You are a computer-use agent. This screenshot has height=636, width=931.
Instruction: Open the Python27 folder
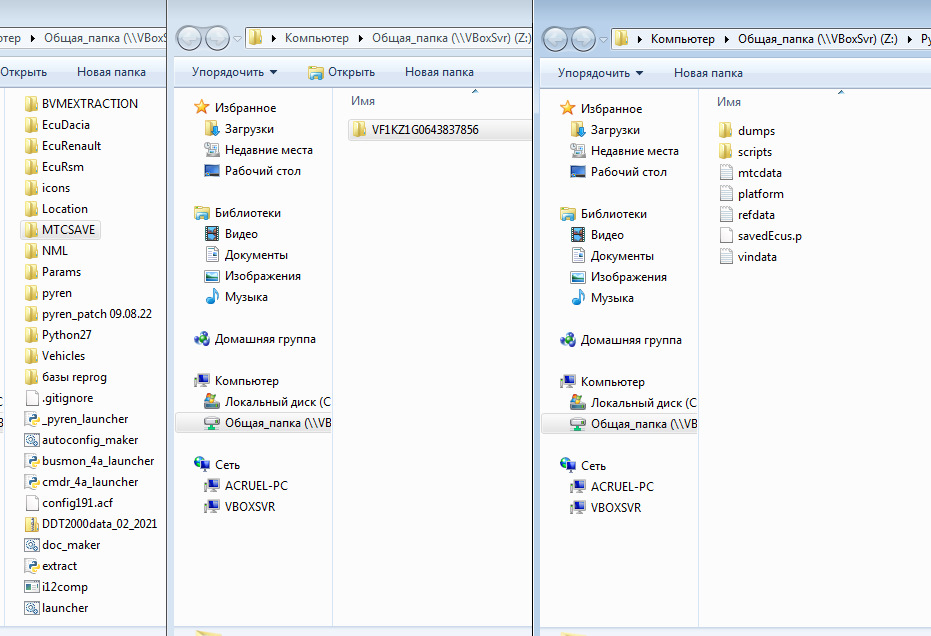click(58, 335)
